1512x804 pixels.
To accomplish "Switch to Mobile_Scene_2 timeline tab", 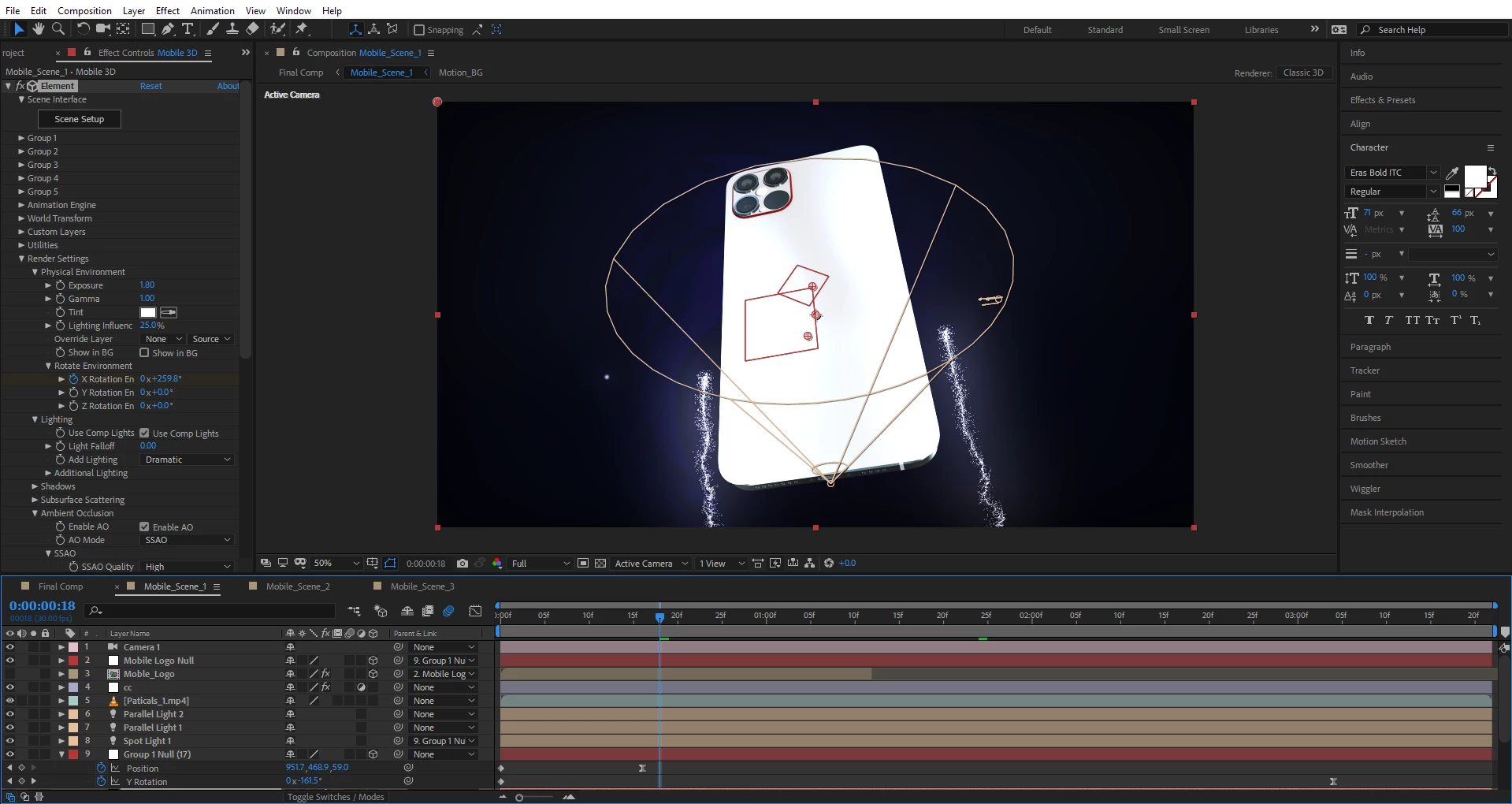I will 298,586.
